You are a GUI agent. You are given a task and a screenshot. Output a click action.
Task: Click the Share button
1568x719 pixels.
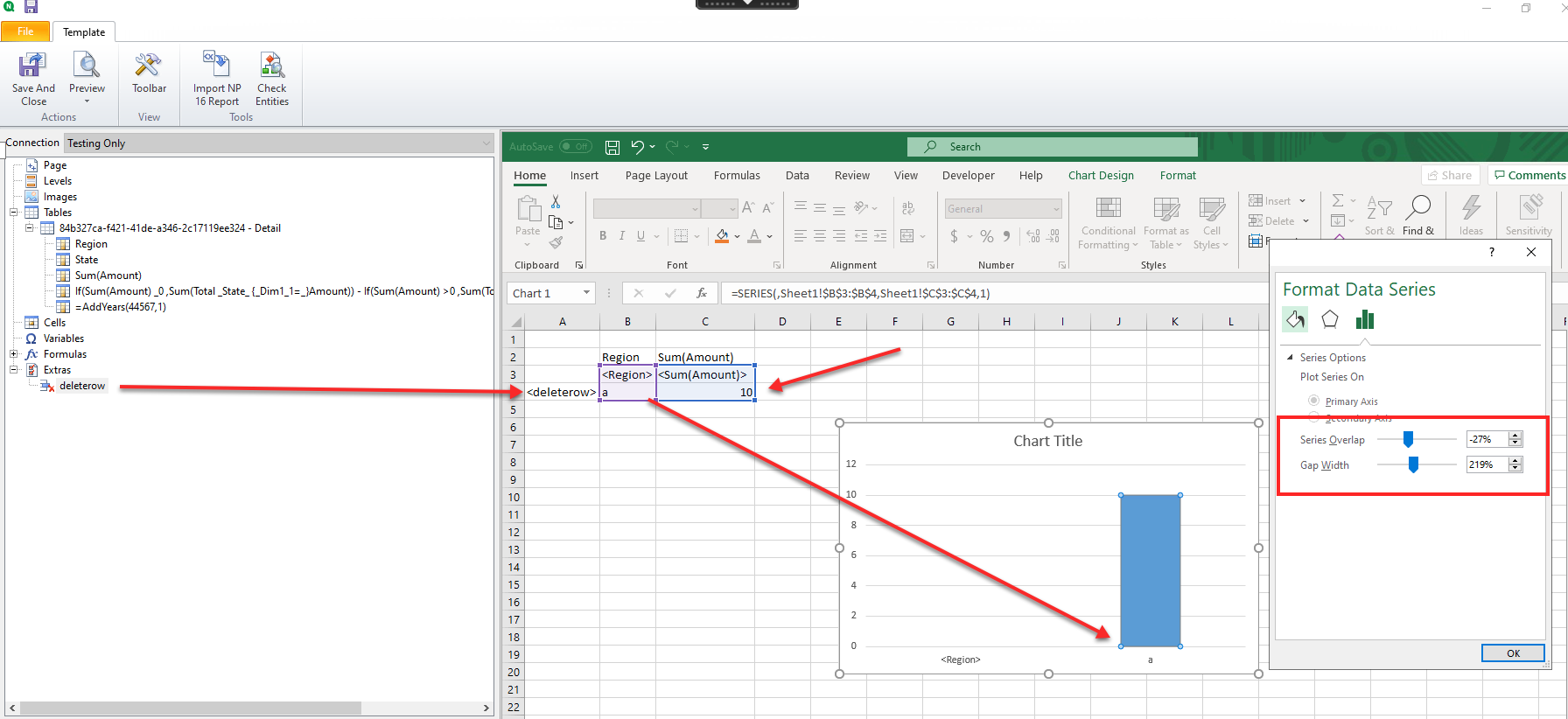click(1449, 176)
